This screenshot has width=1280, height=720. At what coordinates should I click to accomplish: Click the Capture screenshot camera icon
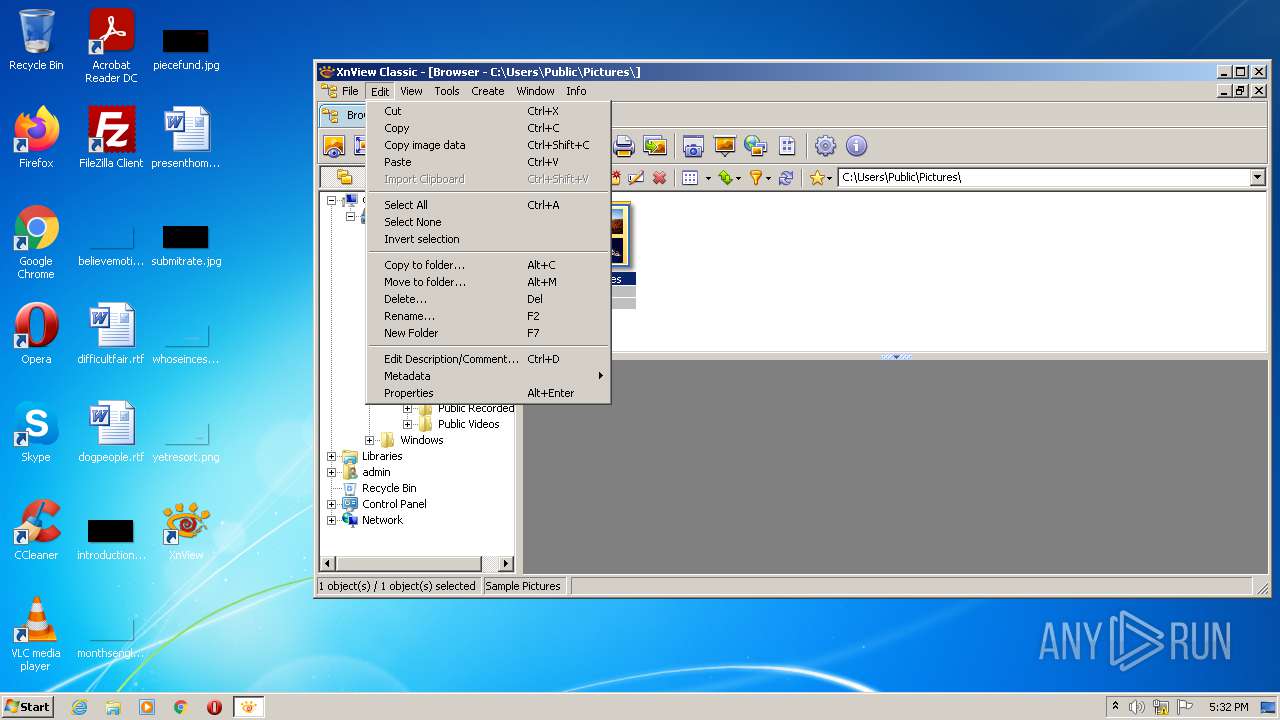[693, 146]
